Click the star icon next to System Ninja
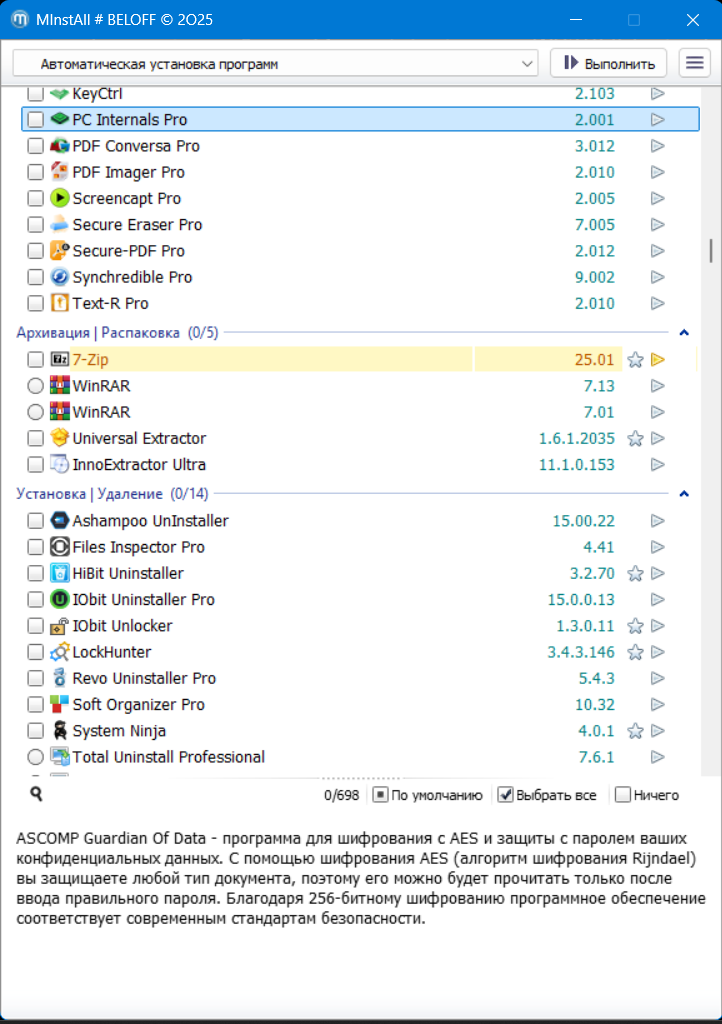This screenshot has width=722, height=1024. tap(634, 731)
